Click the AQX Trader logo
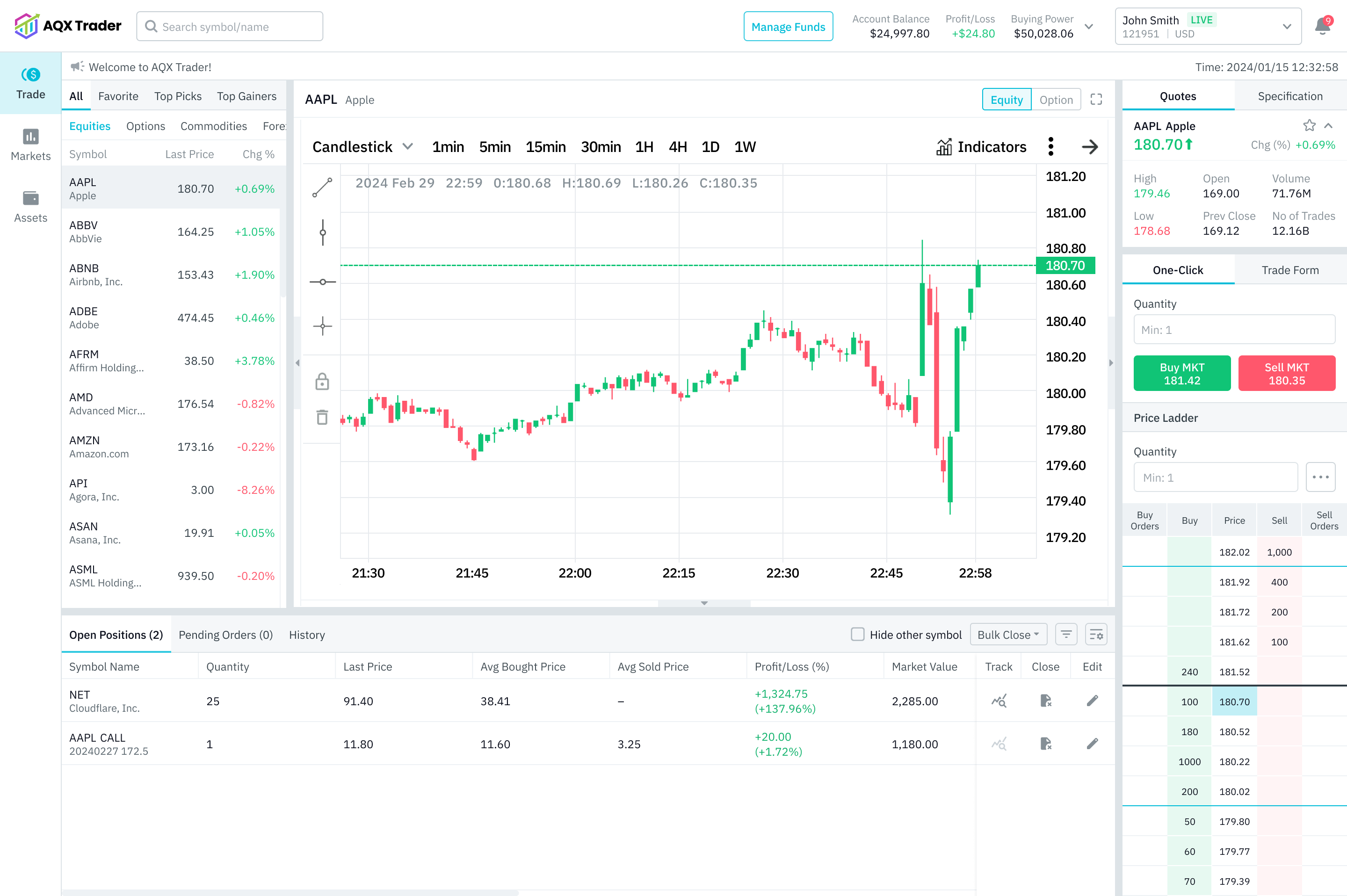Screen dimensions: 1347x896 click(x=67, y=26)
